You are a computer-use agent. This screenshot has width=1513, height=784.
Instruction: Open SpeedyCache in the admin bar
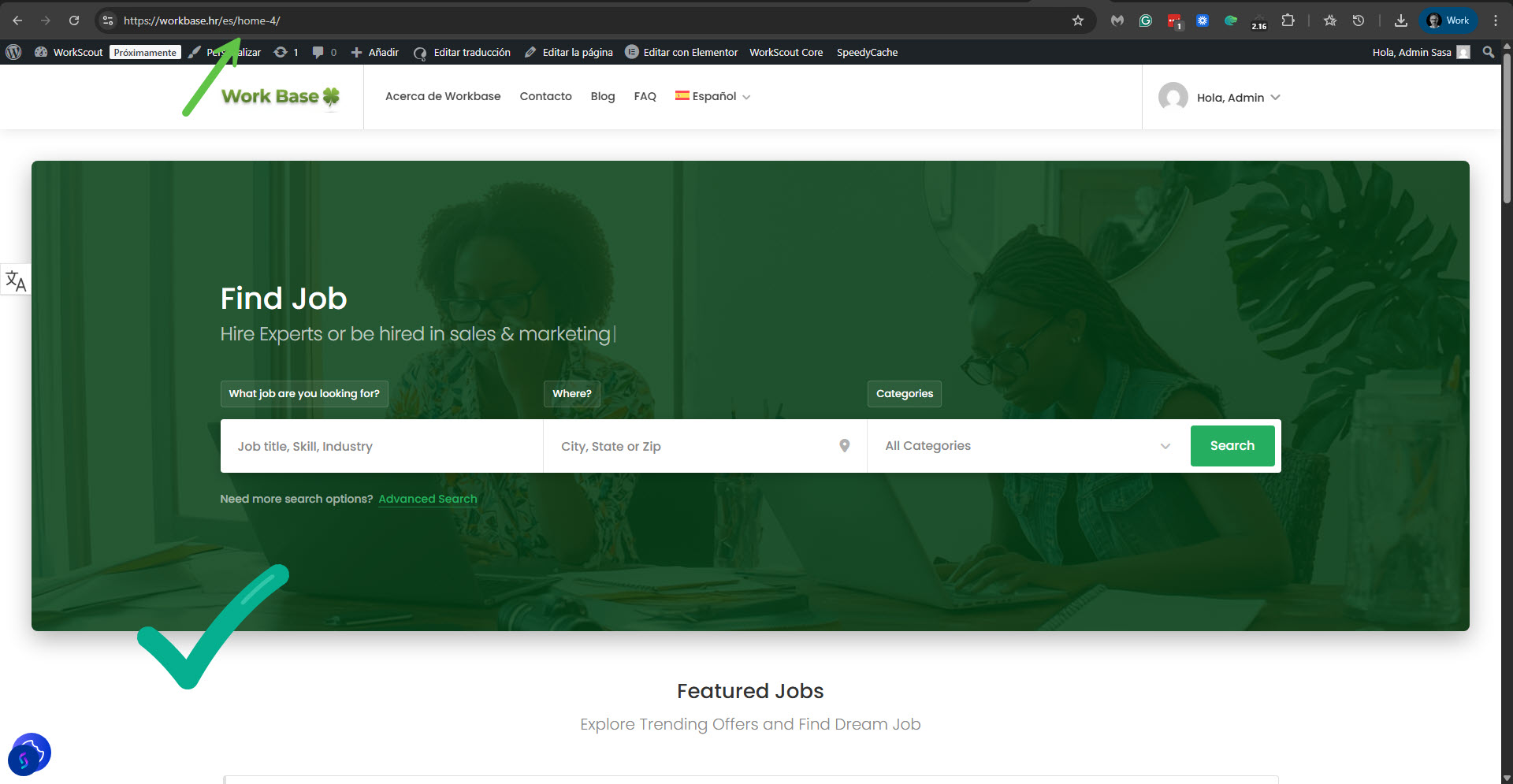(867, 52)
